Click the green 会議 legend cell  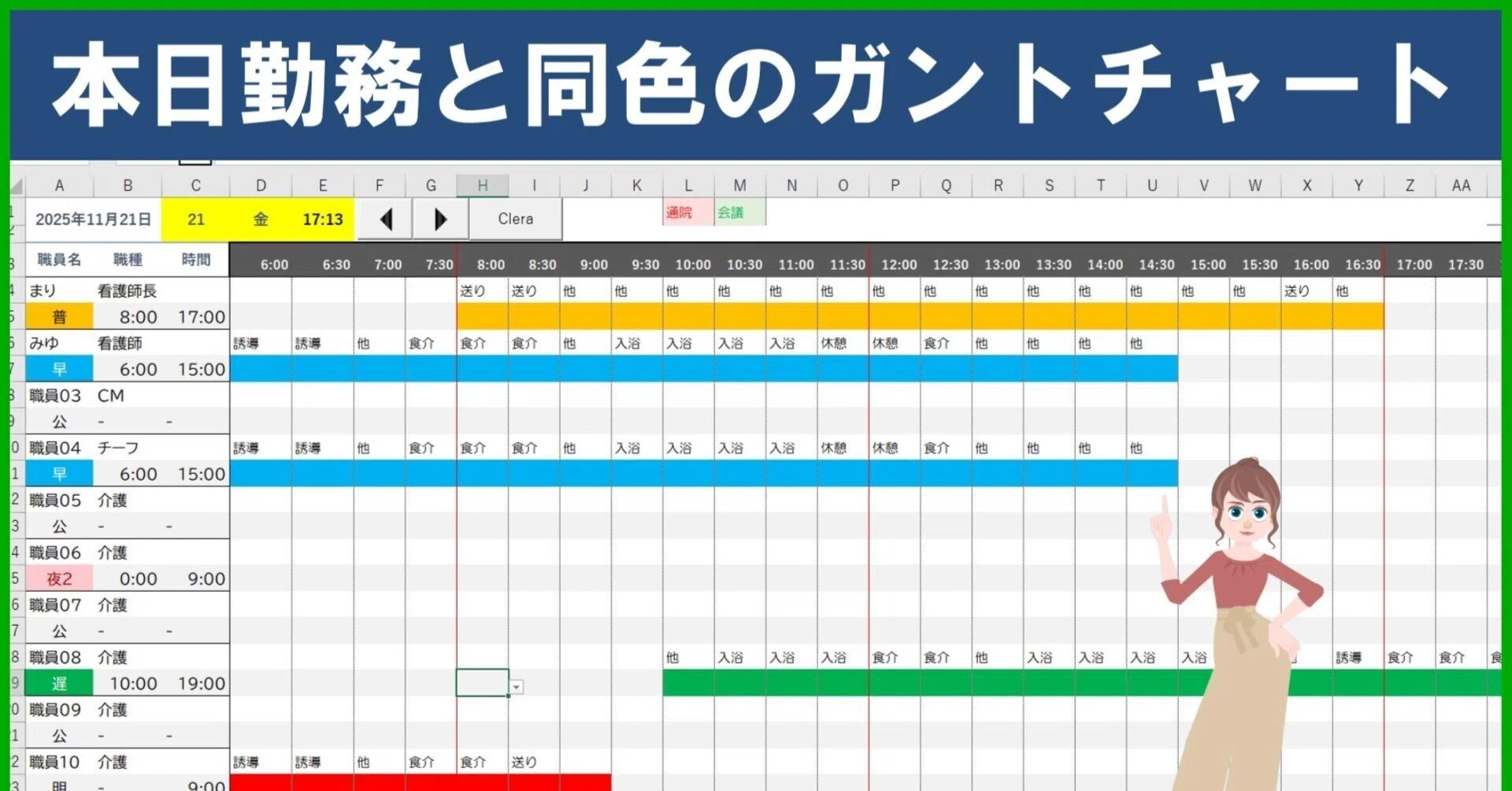pyautogui.click(x=739, y=213)
